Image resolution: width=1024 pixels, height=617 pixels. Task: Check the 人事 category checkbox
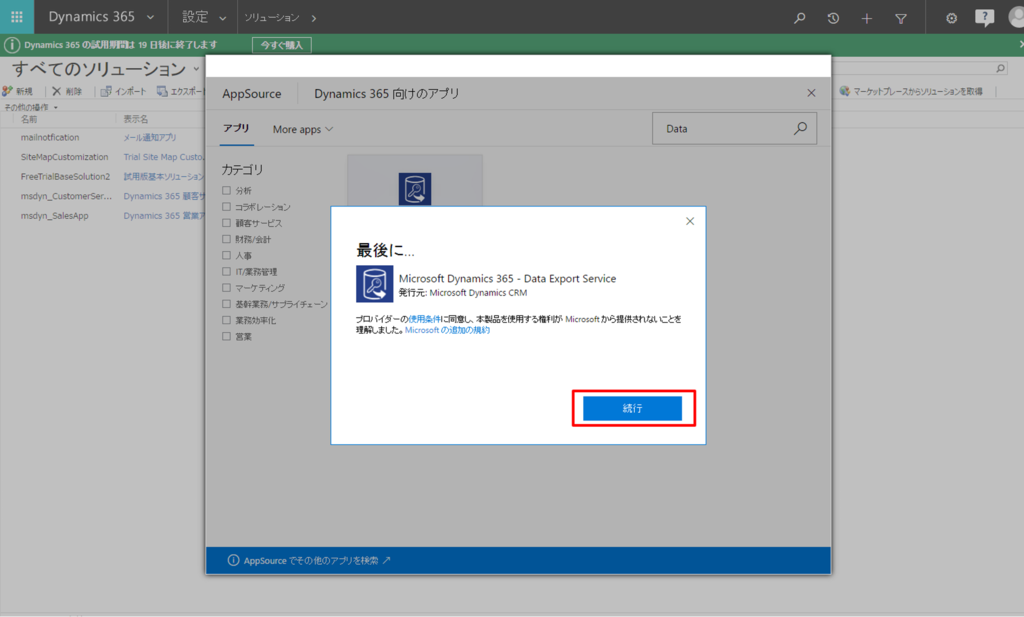pos(226,255)
